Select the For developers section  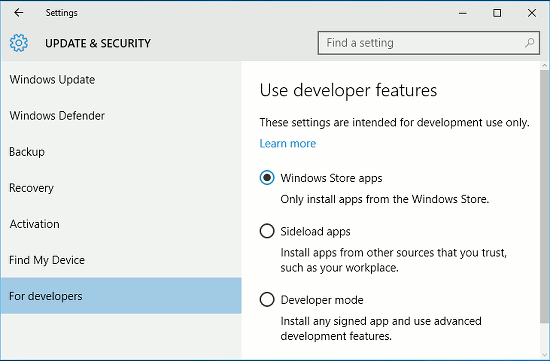pyautogui.click(x=121, y=296)
